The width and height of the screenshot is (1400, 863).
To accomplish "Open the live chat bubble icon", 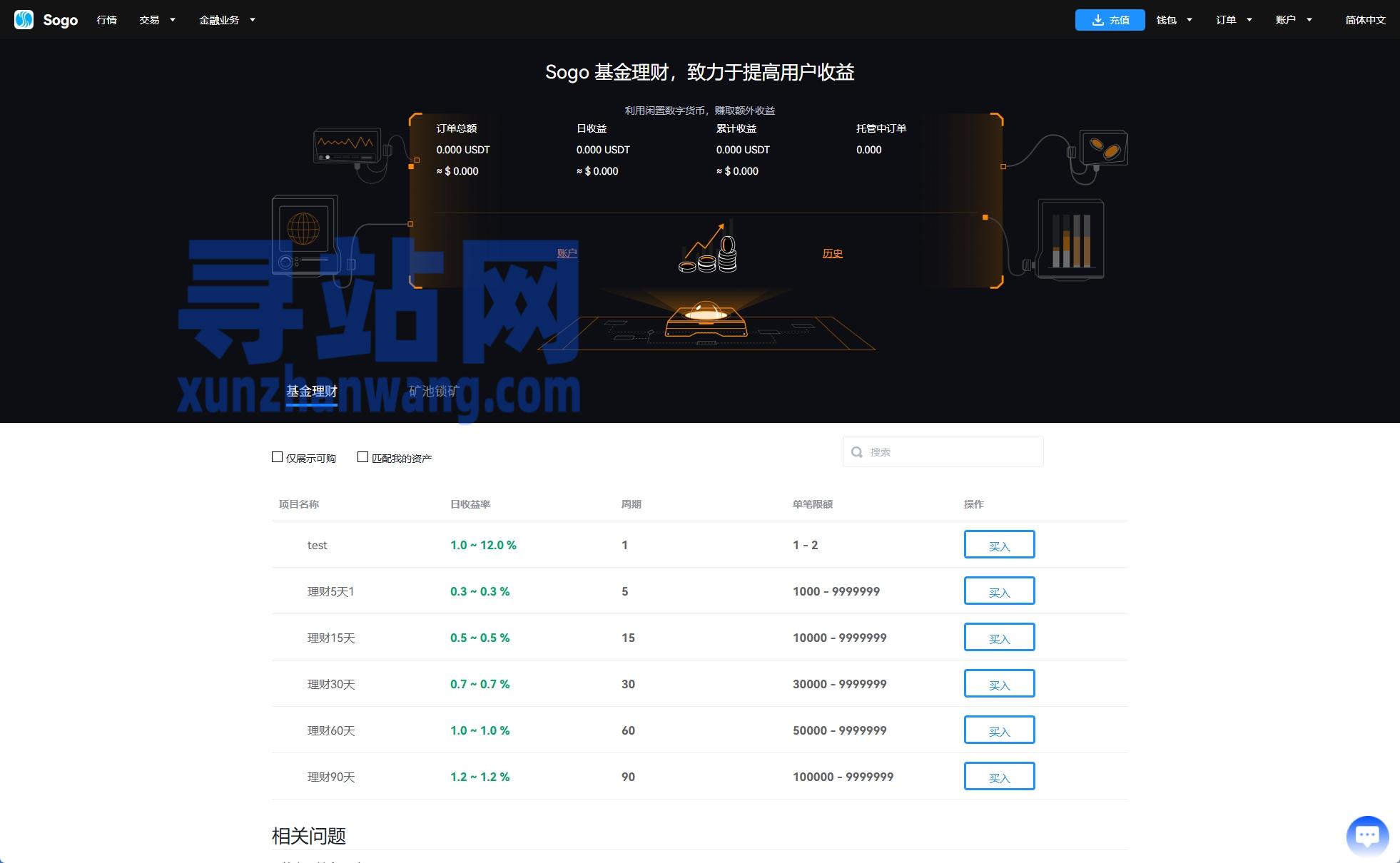I will (1367, 836).
